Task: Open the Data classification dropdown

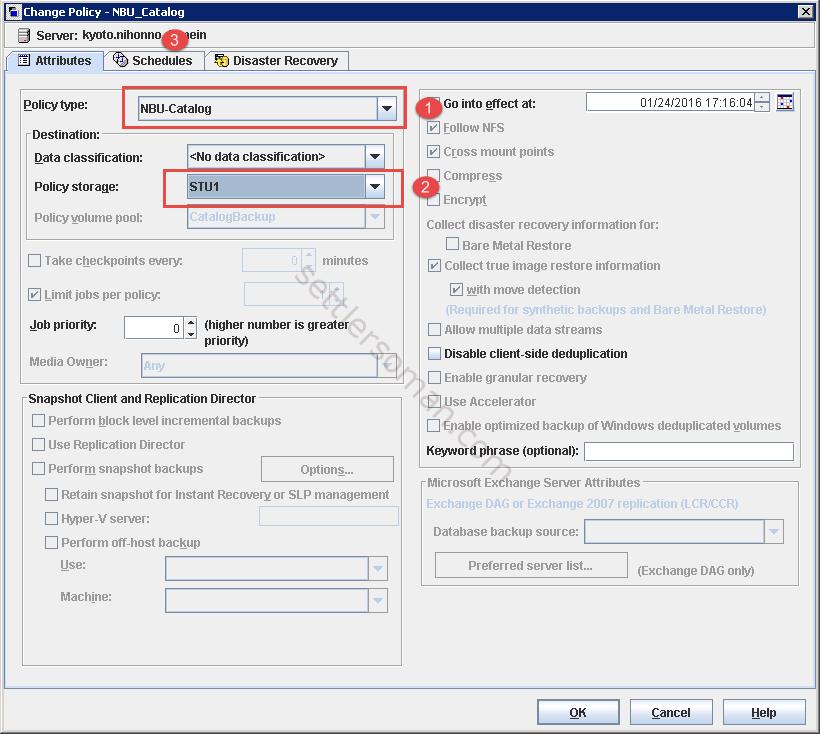Action: (x=375, y=156)
